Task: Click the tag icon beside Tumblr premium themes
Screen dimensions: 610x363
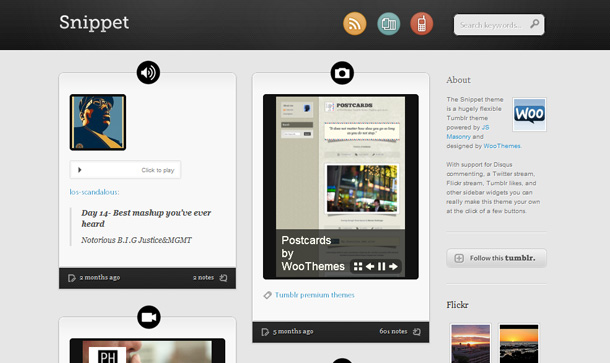Action: tap(267, 295)
